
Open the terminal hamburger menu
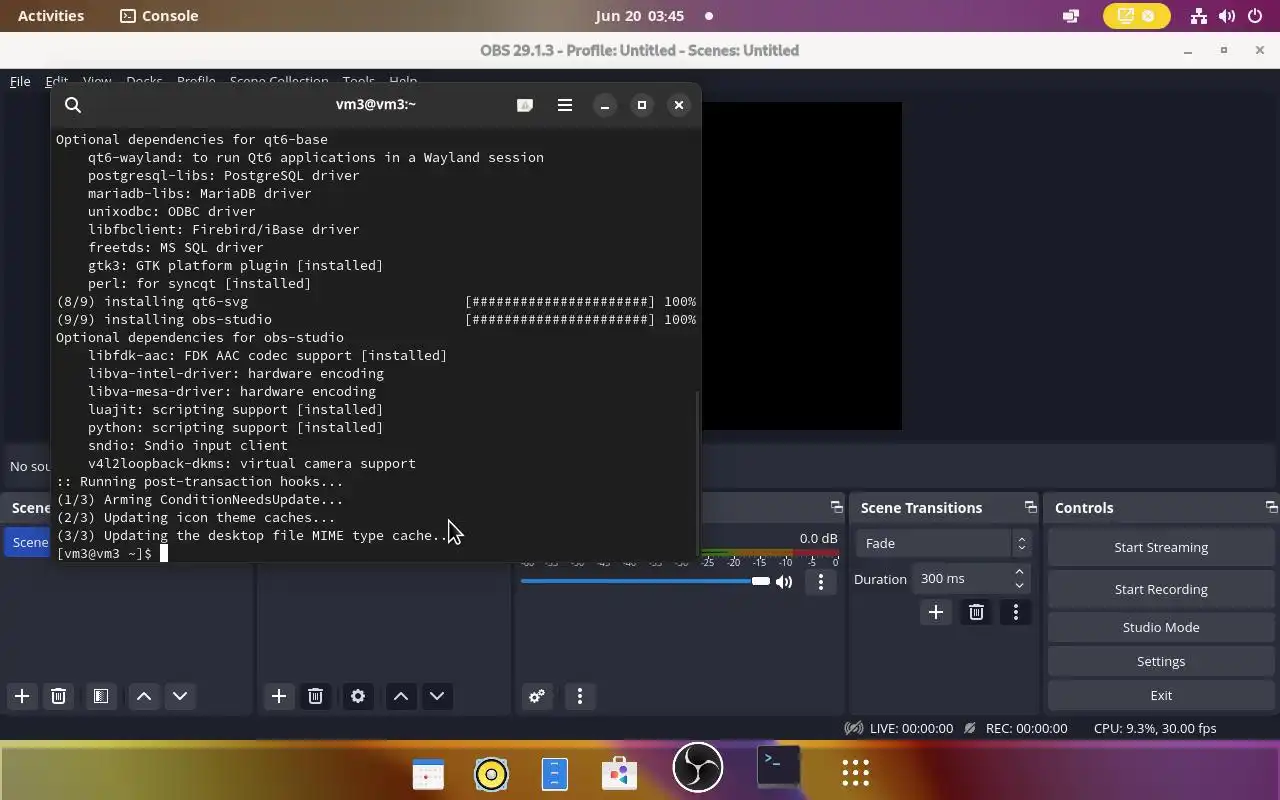(565, 105)
